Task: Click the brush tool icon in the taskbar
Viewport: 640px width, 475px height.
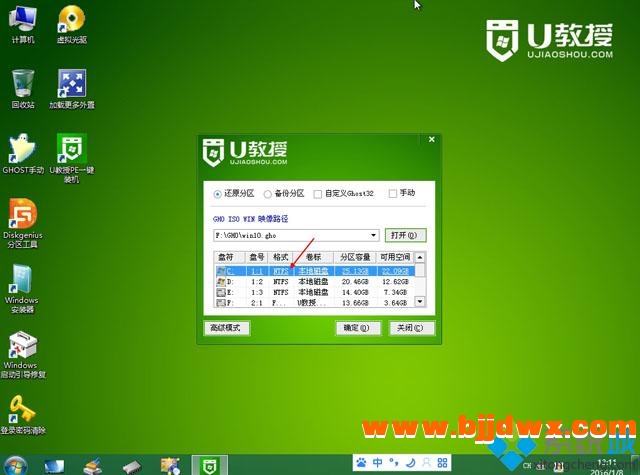Action: 93,466
